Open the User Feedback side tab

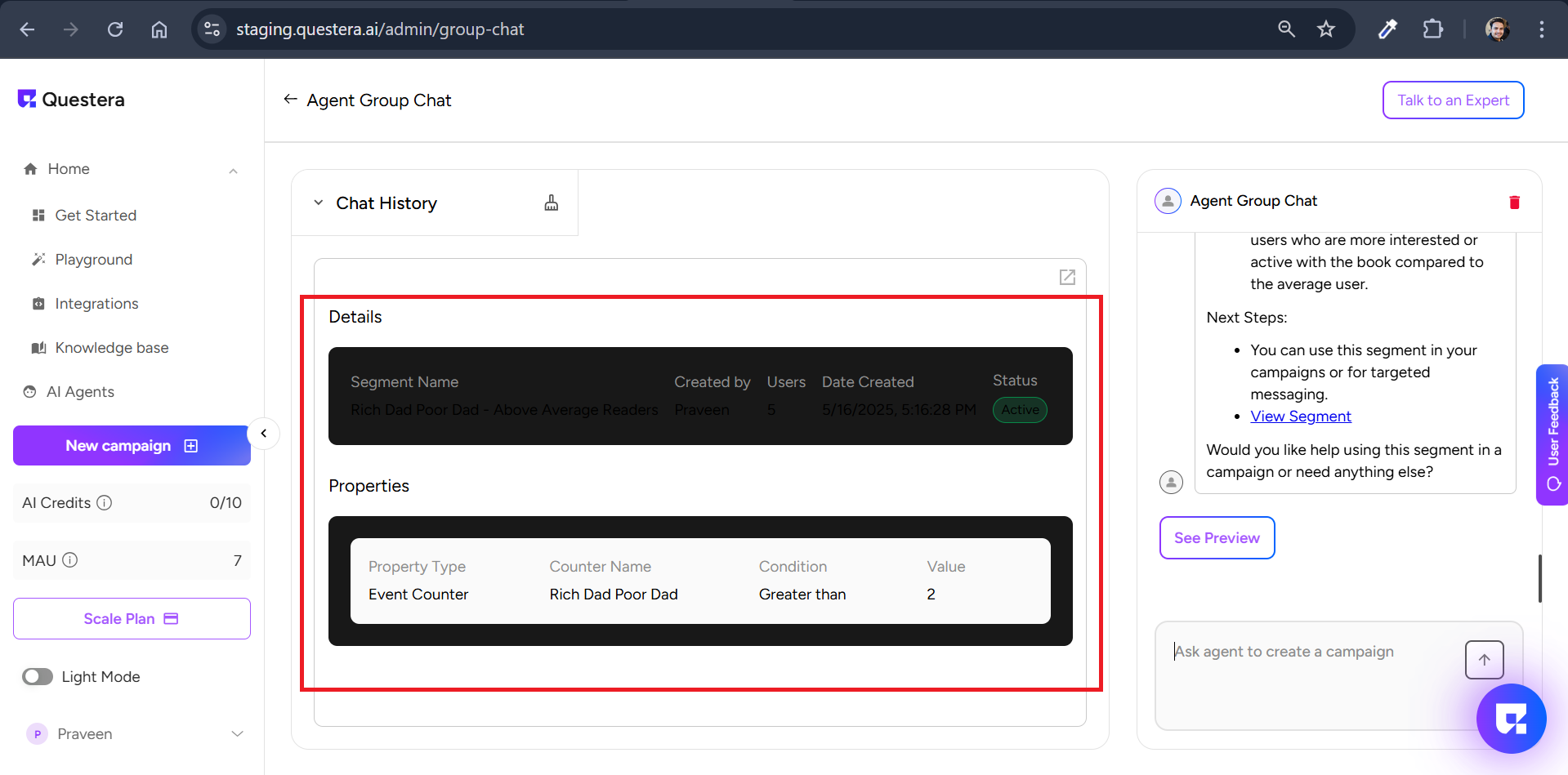click(1552, 434)
